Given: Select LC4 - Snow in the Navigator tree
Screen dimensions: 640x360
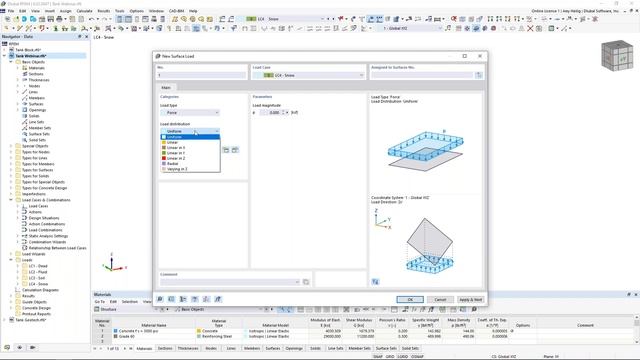Looking at the screenshot, I should coord(38,284).
